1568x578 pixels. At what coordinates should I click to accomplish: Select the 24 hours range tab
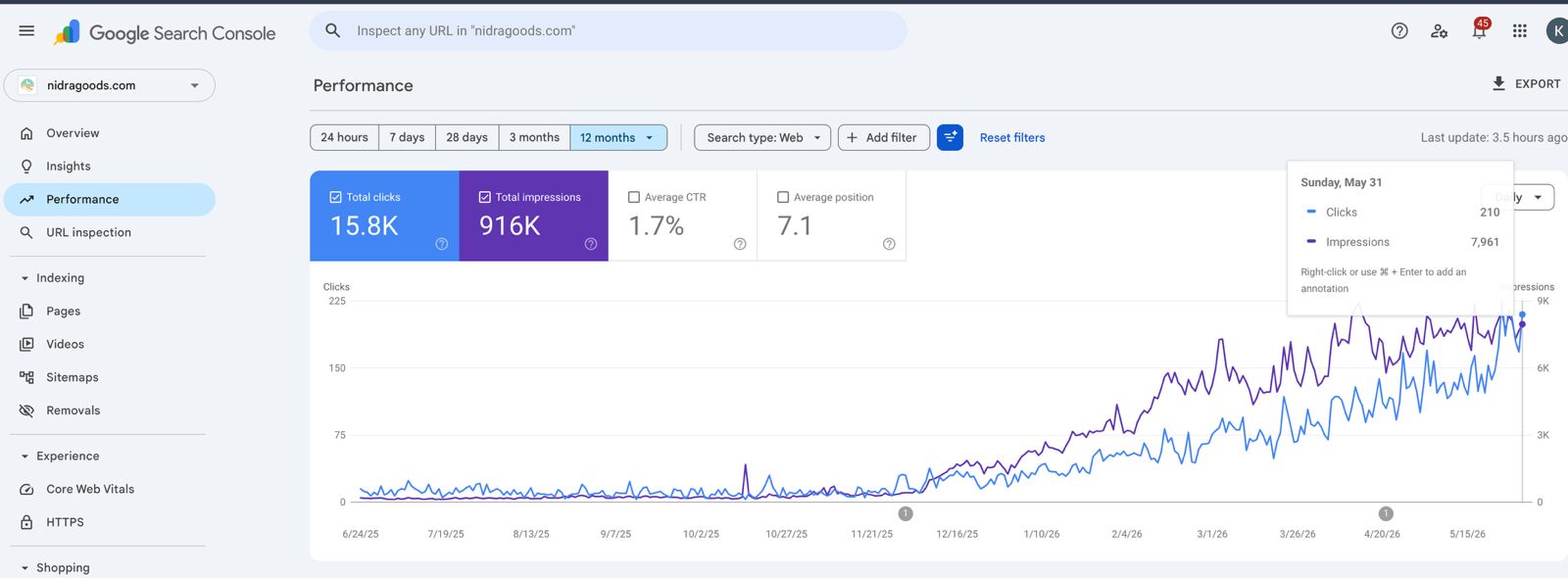coord(344,137)
